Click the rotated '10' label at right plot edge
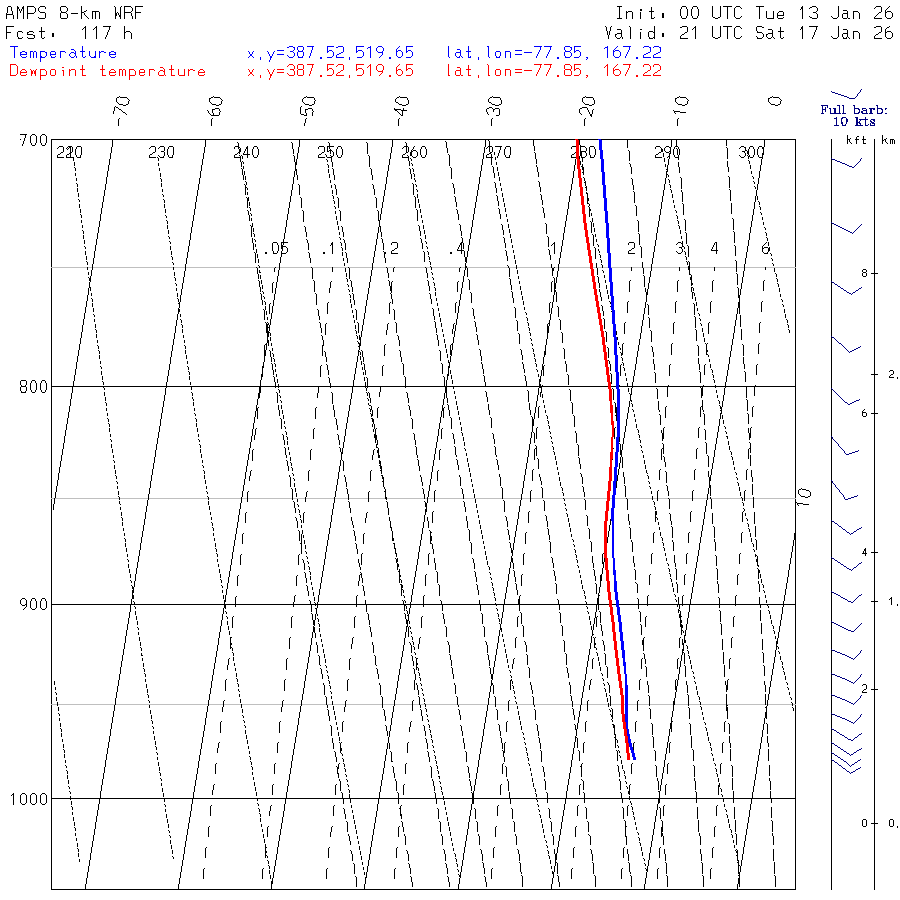 [804, 497]
